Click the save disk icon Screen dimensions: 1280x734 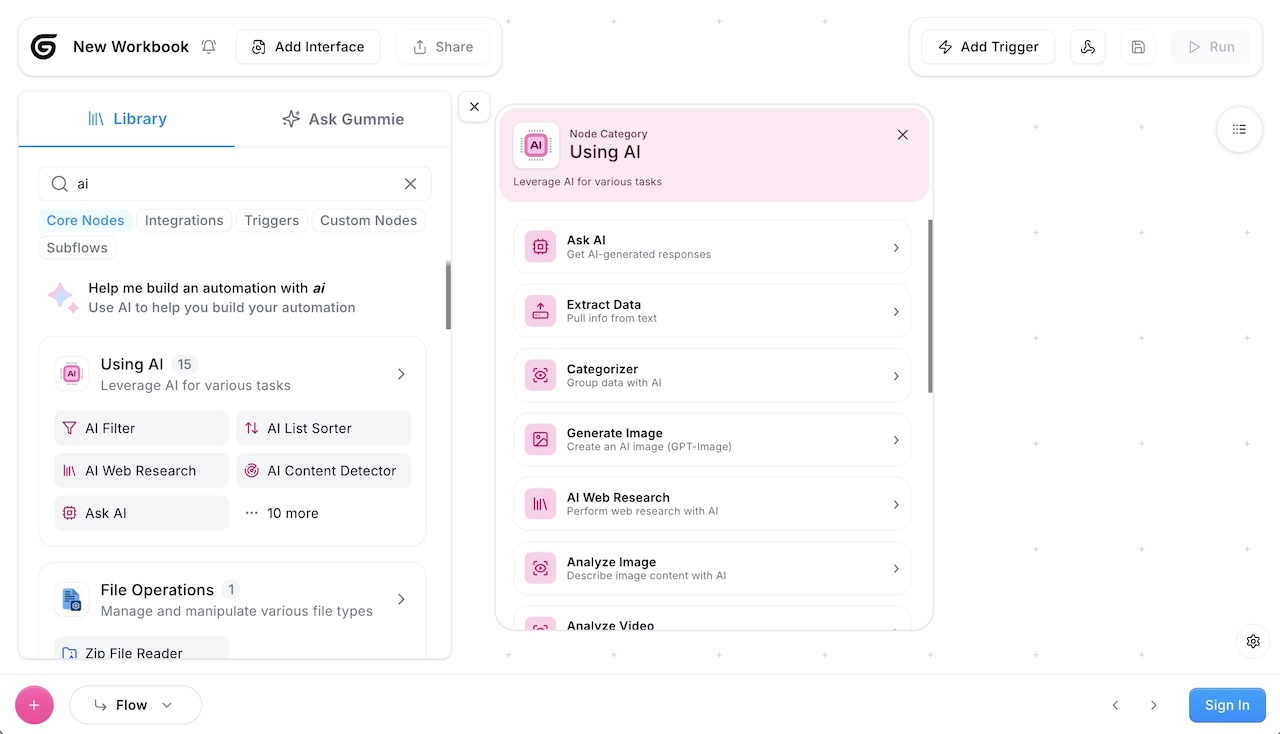point(1138,47)
